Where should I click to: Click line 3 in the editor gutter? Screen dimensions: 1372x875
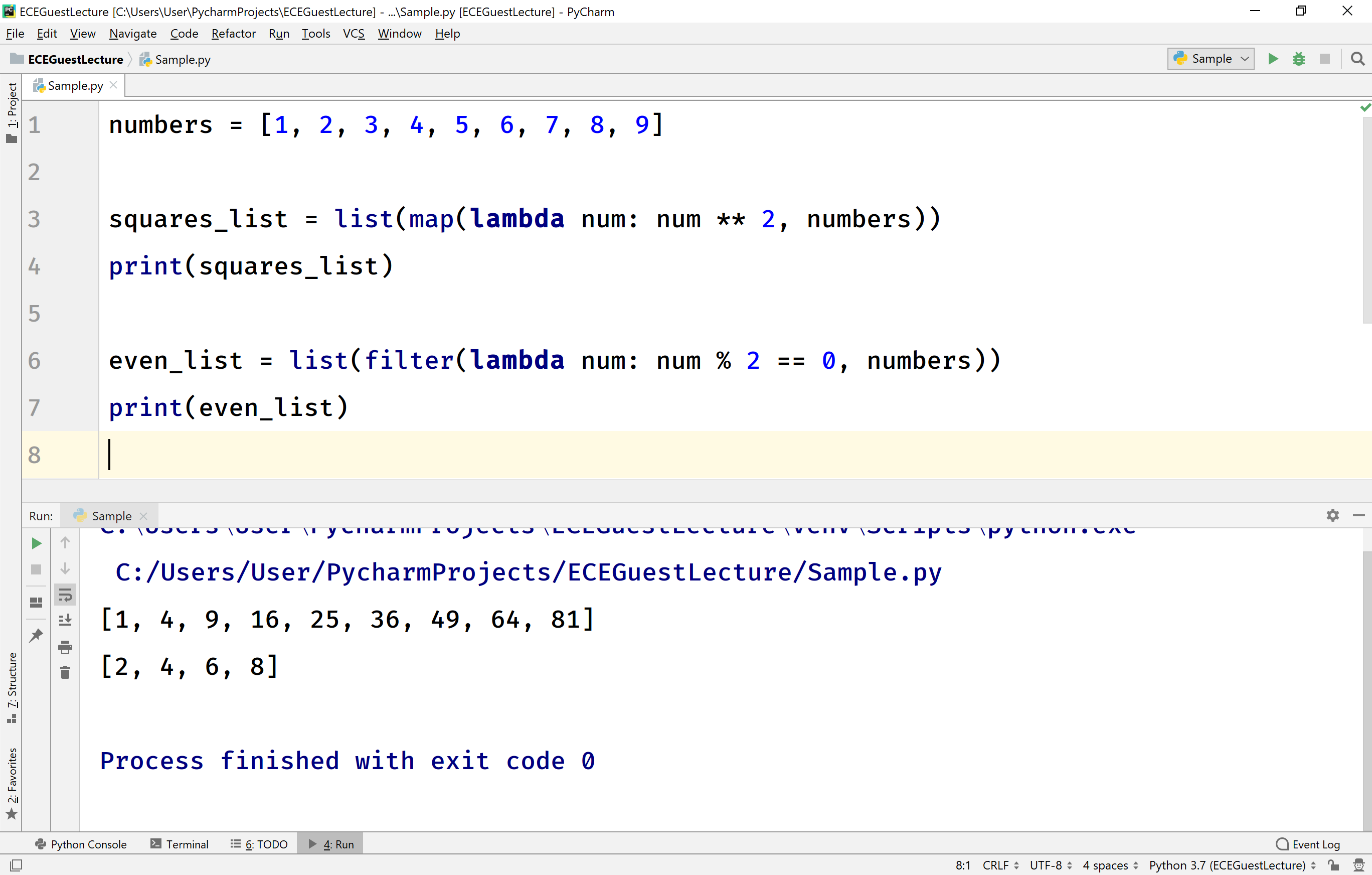(34, 219)
